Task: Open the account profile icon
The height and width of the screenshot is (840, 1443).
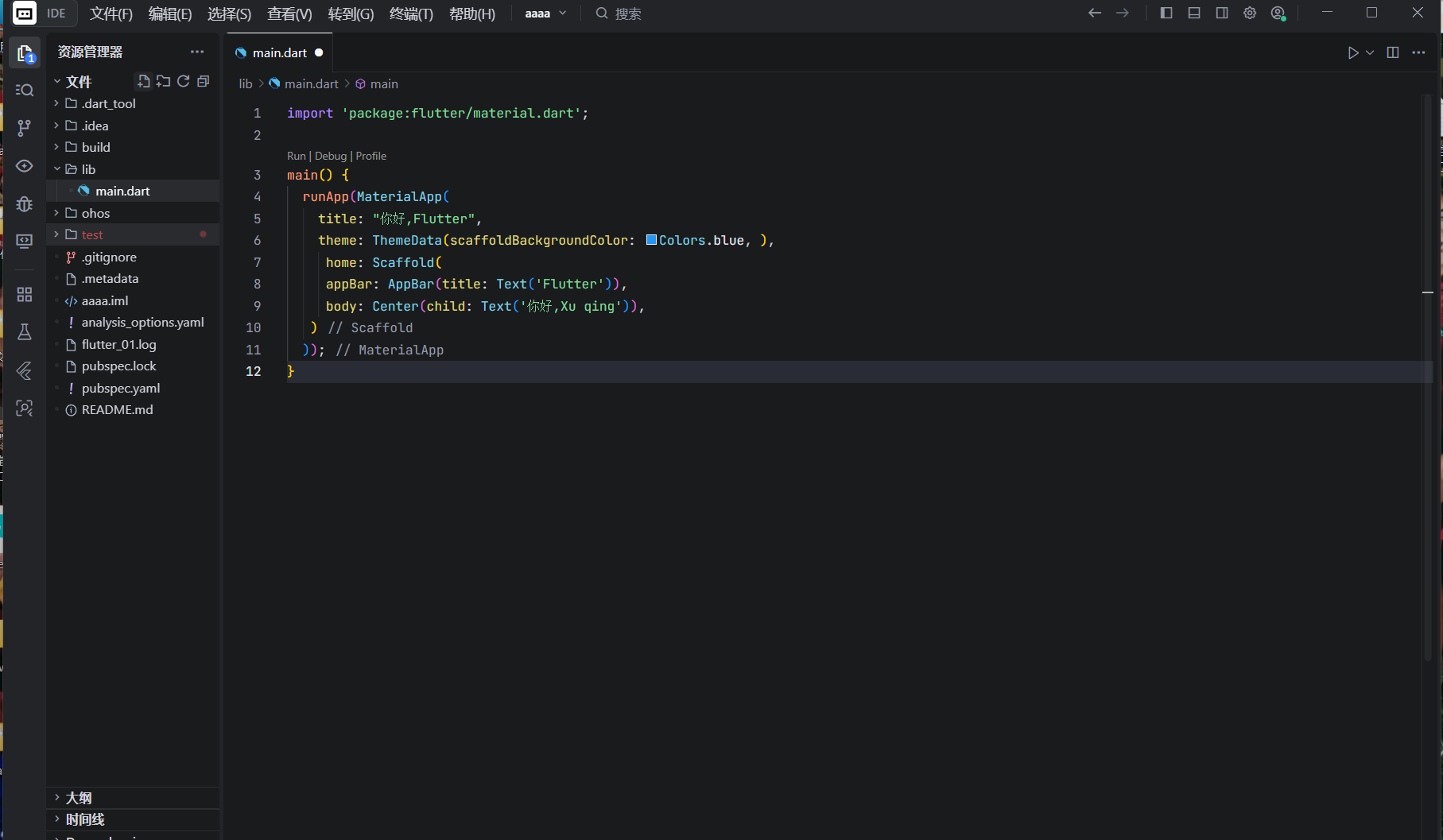Action: point(1278,14)
